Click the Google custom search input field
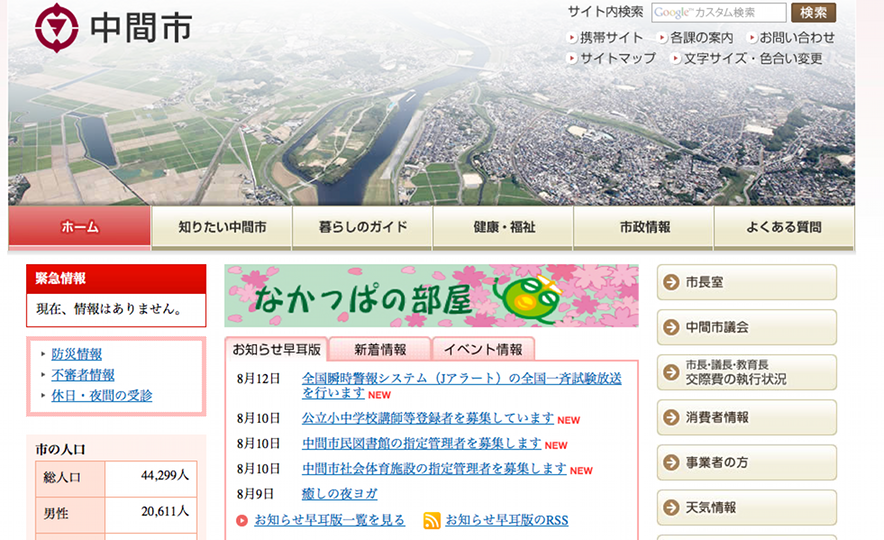Viewport: 884px width, 540px height. (718, 13)
